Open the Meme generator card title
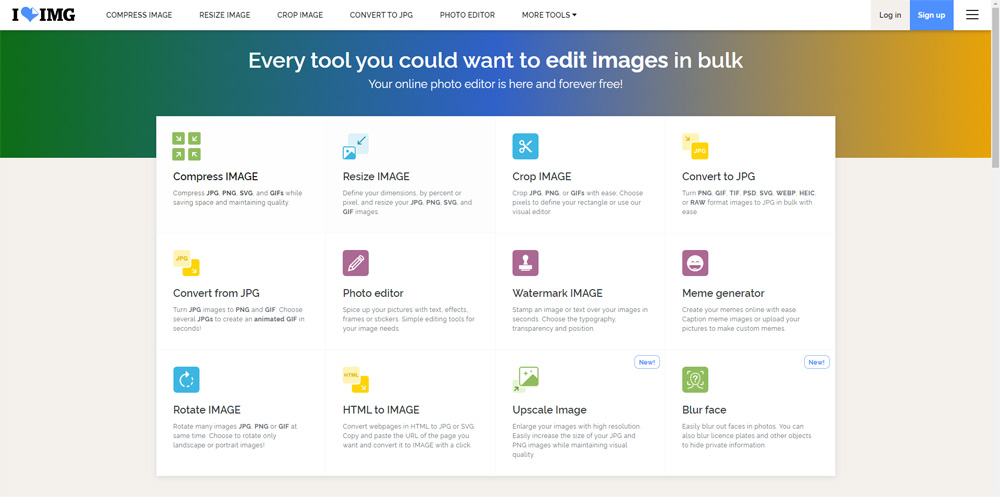 click(723, 293)
